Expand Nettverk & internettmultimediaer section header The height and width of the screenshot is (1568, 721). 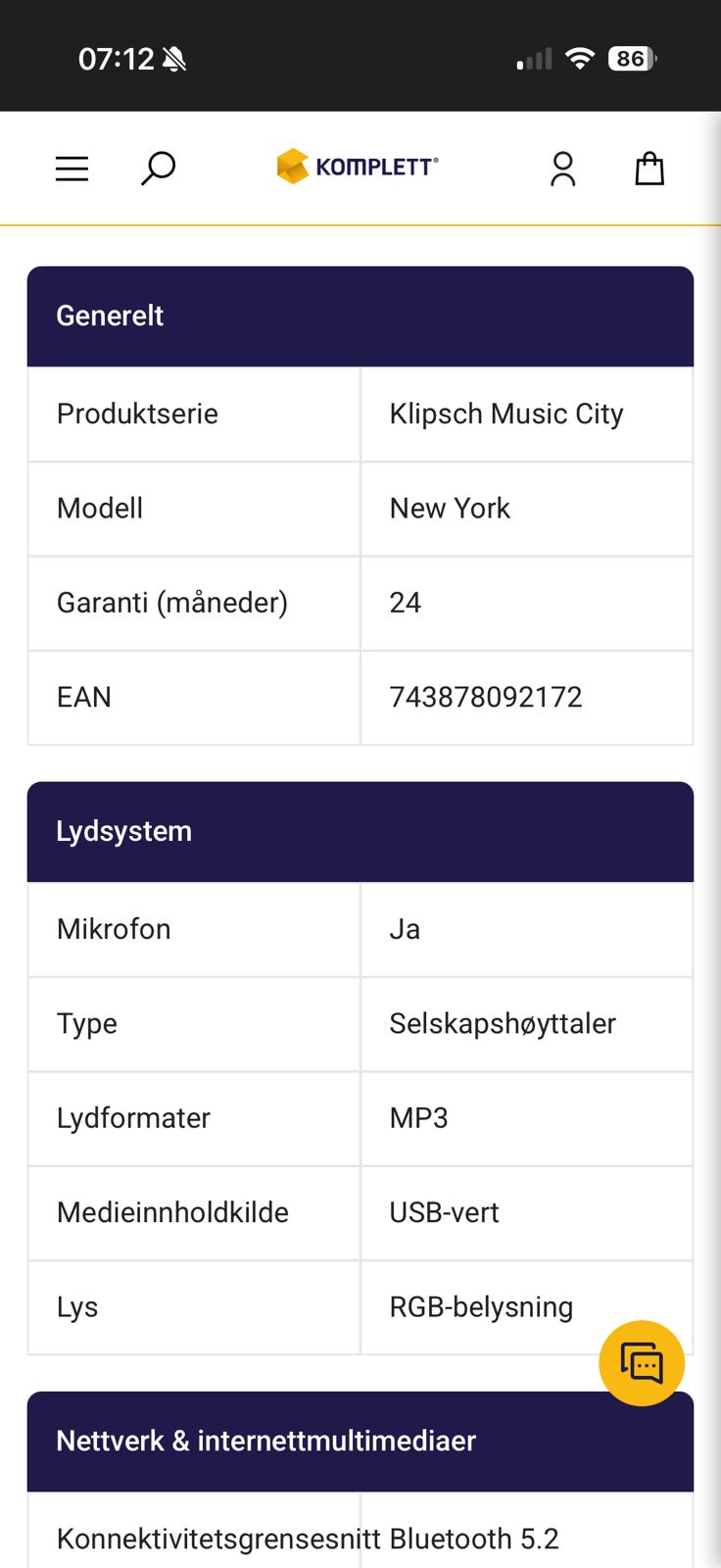[360, 1442]
